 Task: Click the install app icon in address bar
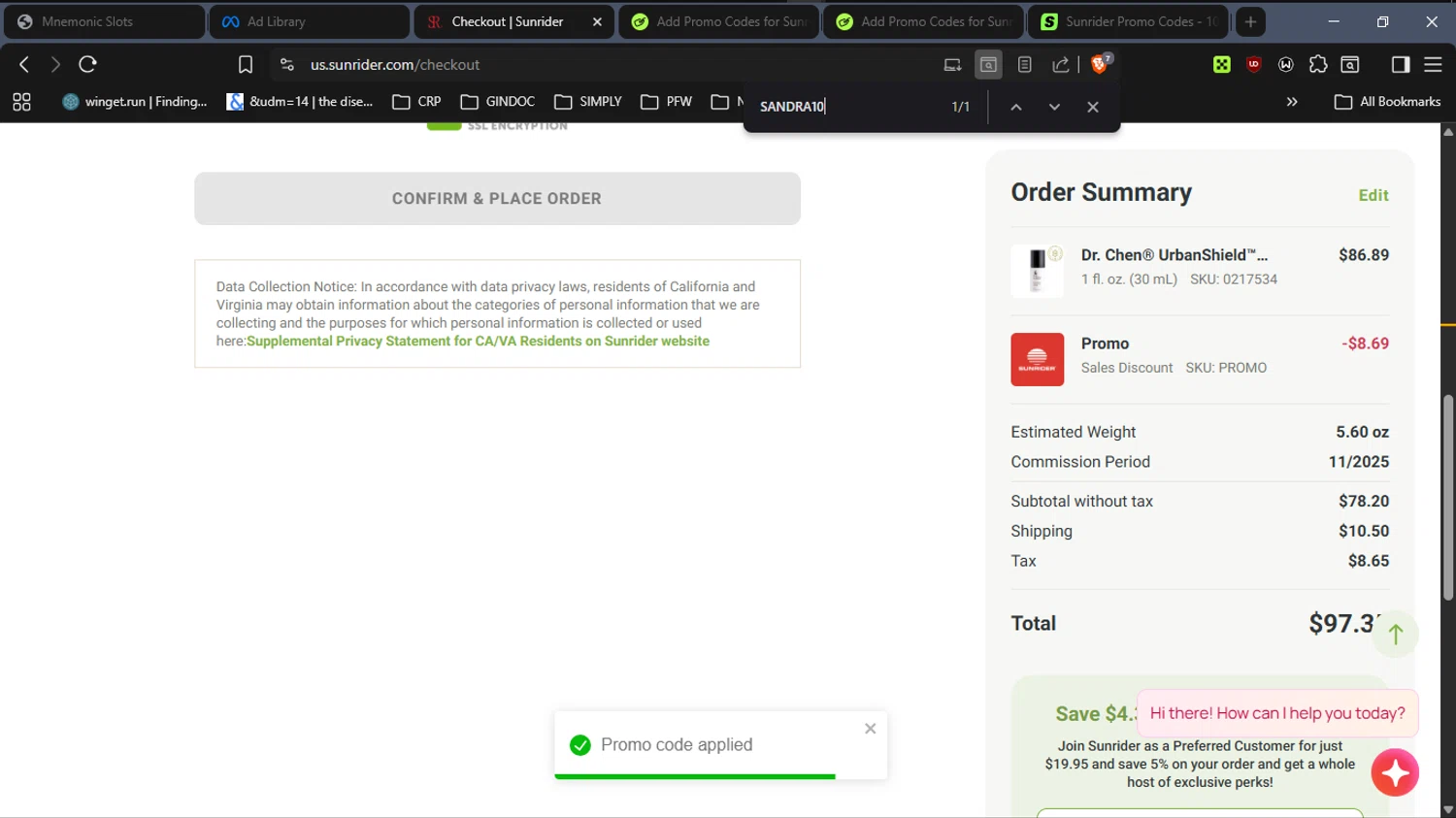click(952, 65)
